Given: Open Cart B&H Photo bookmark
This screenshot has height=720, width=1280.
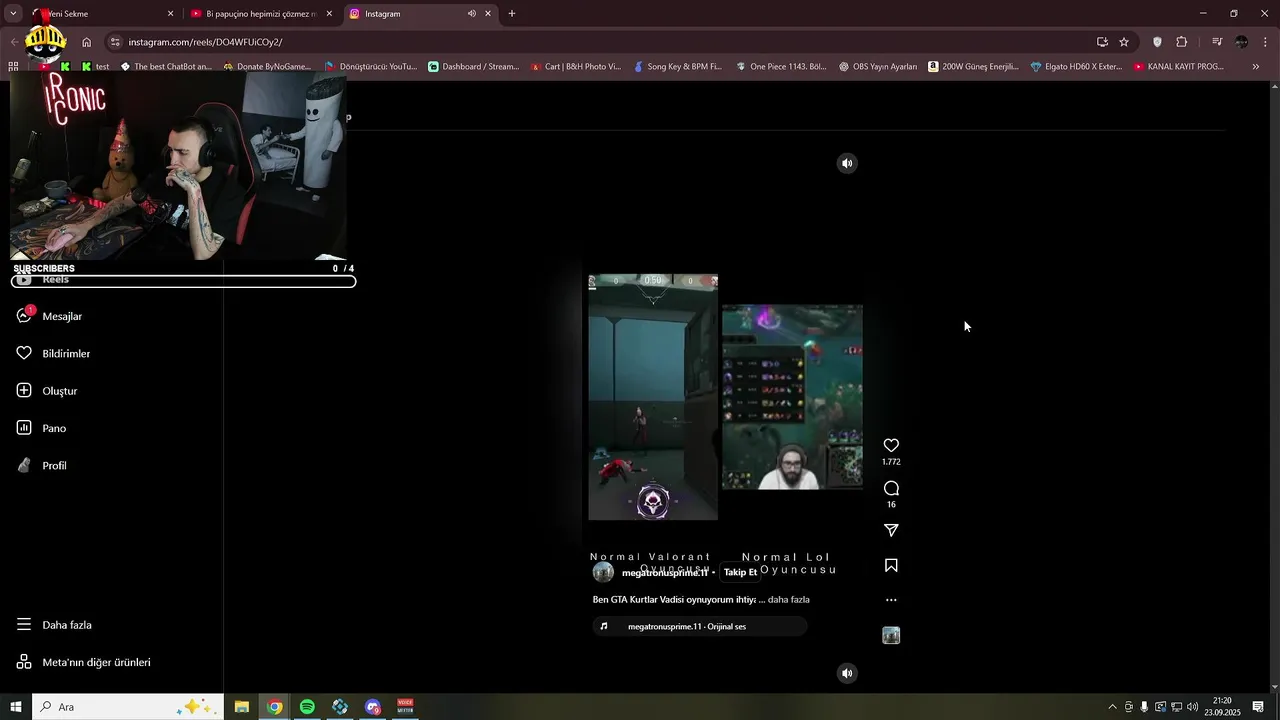Looking at the screenshot, I should point(576,67).
